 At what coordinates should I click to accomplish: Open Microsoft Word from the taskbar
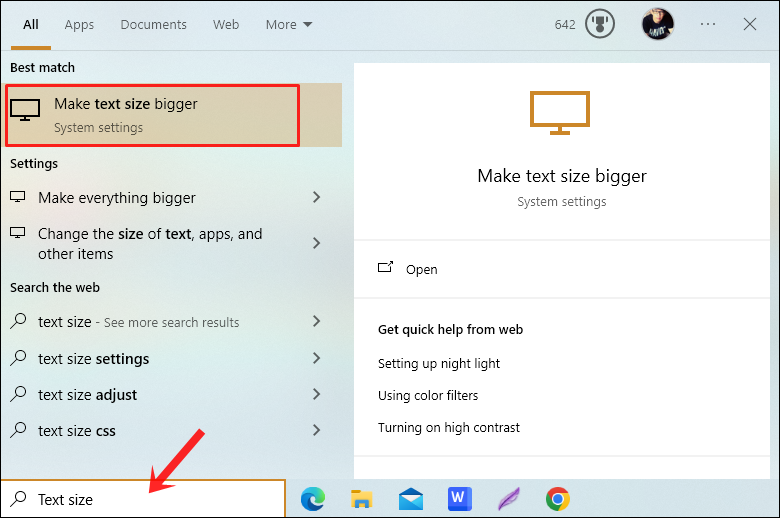(459, 499)
